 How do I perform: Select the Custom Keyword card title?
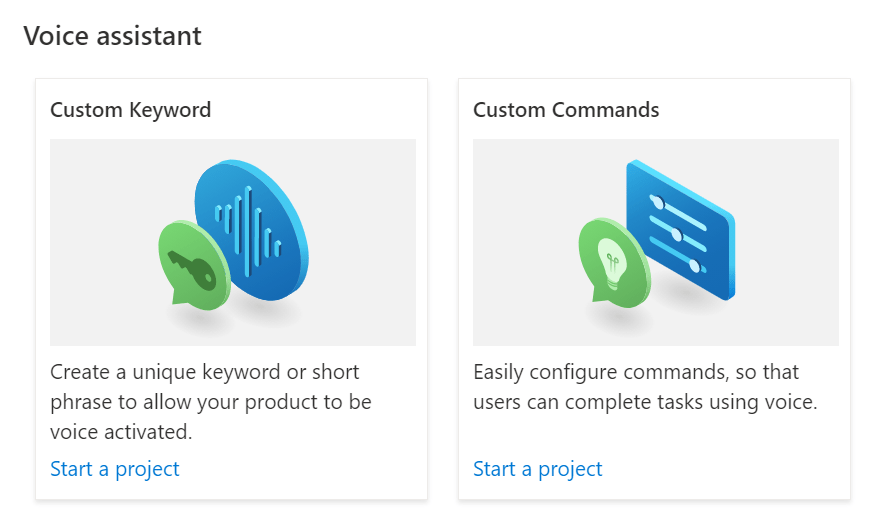130,110
